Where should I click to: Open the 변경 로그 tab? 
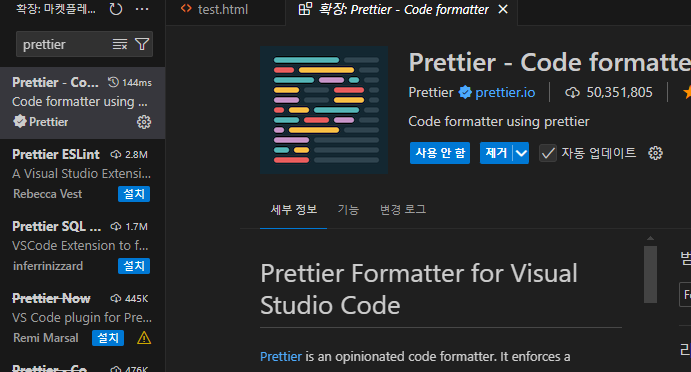coord(403,209)
